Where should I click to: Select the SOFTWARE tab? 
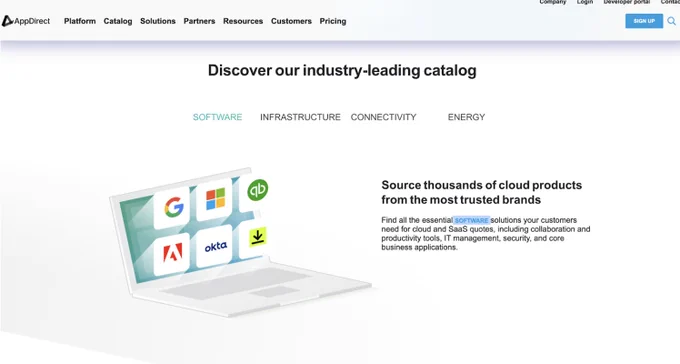tap(217, 117)
